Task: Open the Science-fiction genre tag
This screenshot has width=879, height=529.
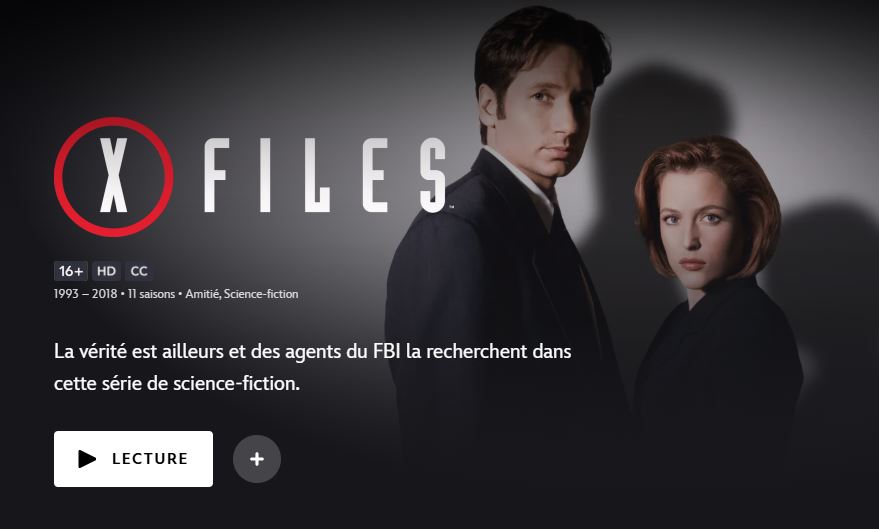Action: pyautogui.click(x=261, y=294)
